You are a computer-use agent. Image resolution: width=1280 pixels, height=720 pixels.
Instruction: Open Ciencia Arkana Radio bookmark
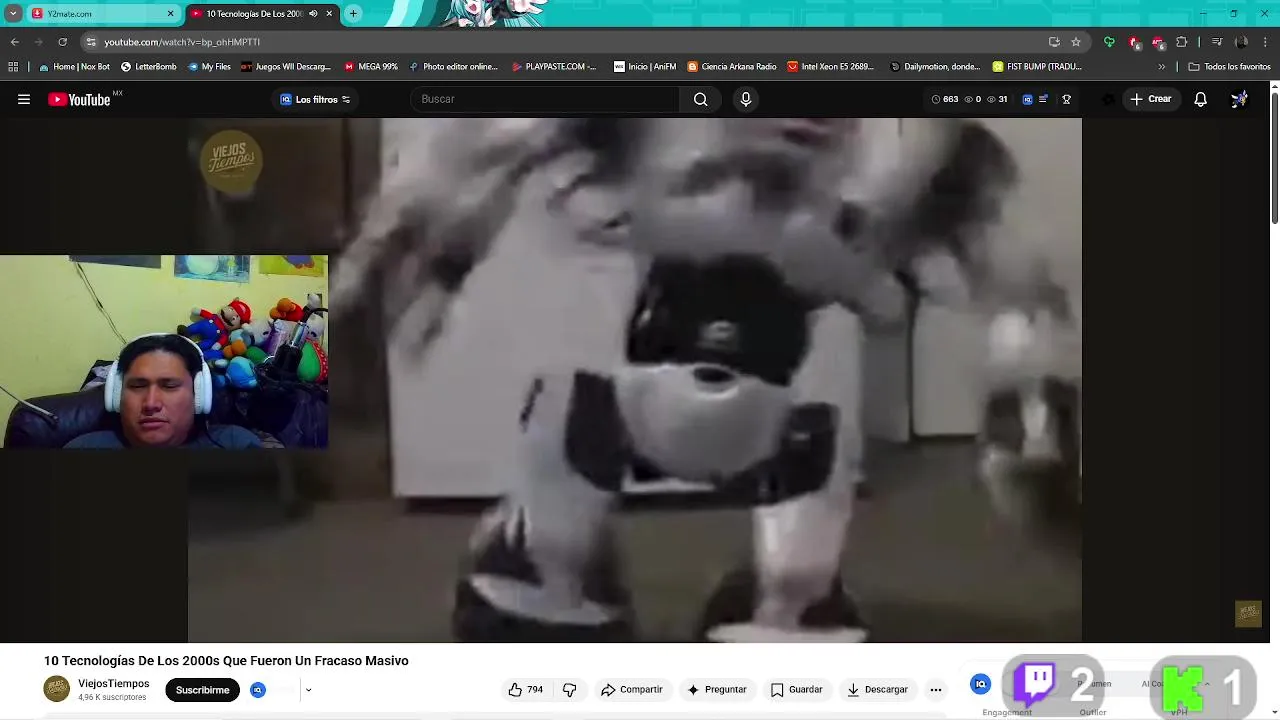(x=732, y=67)
